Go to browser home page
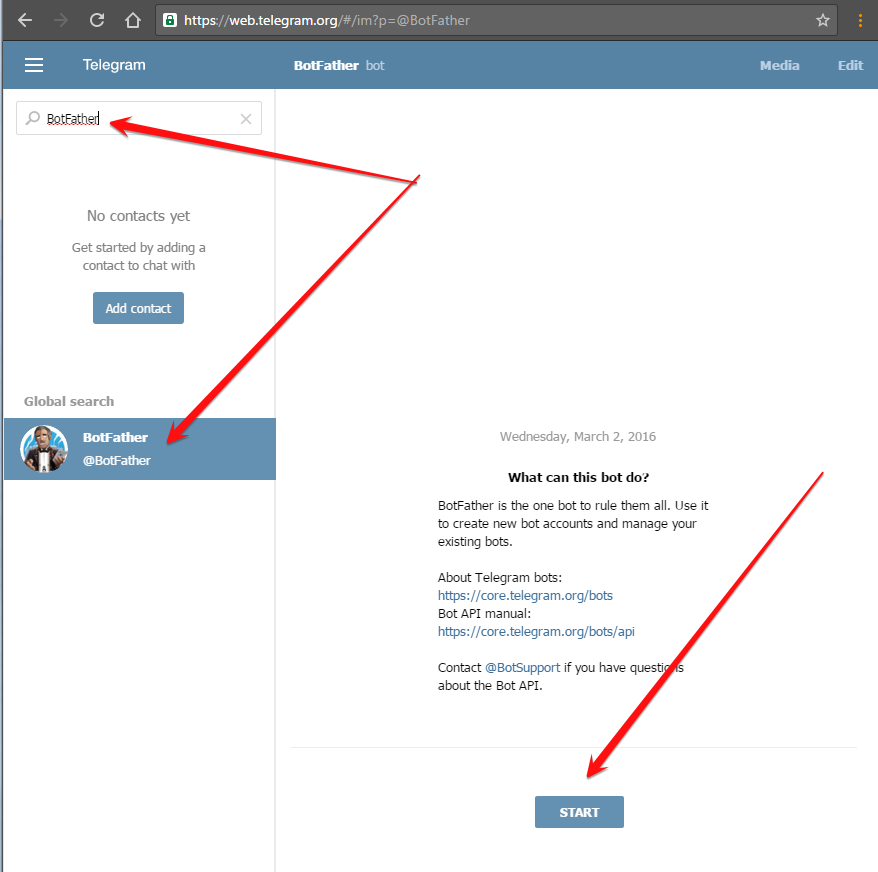878x872 pixels. [x=133, y=20]
